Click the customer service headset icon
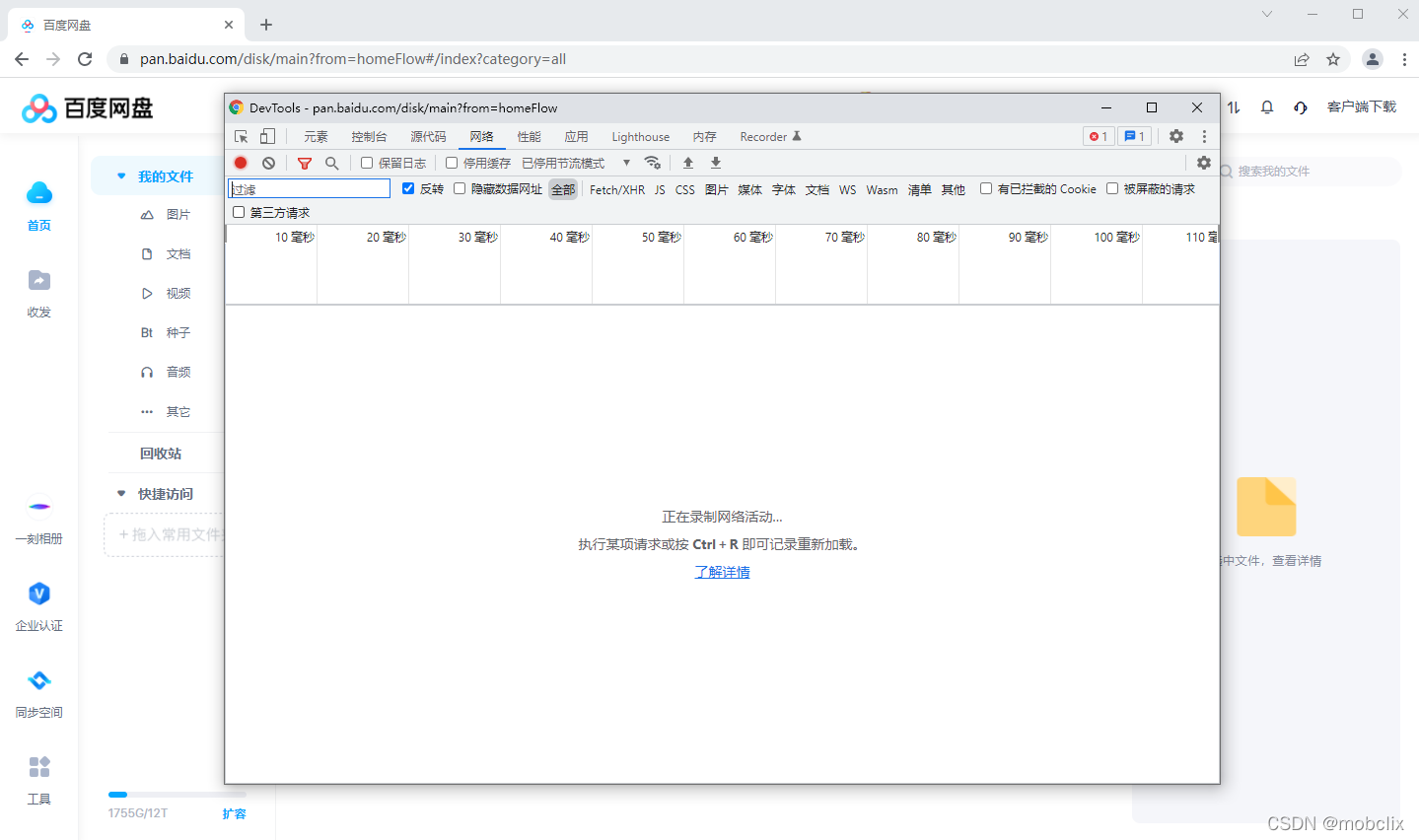Viewport: 1419px width, 840px height. pos(1301,107)
